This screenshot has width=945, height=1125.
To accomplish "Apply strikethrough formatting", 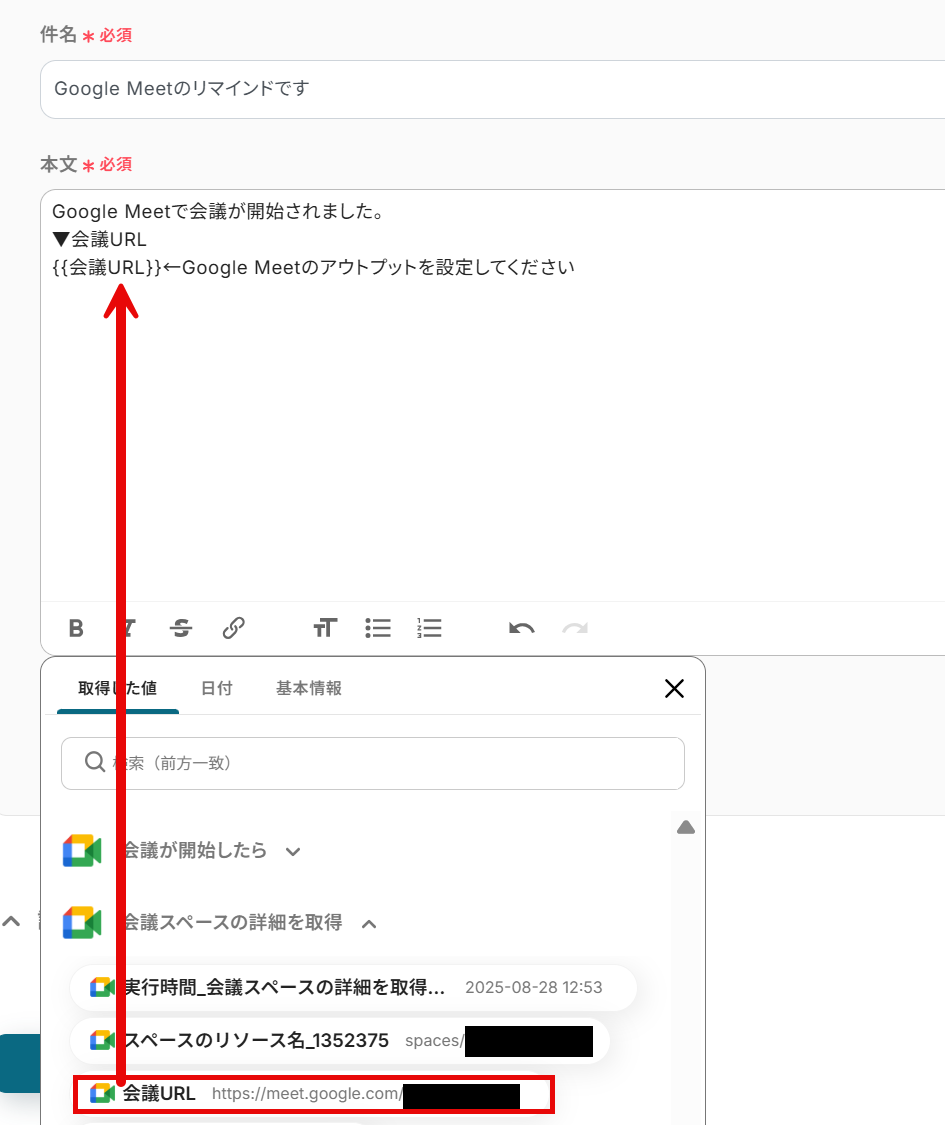I will (181, 629).
